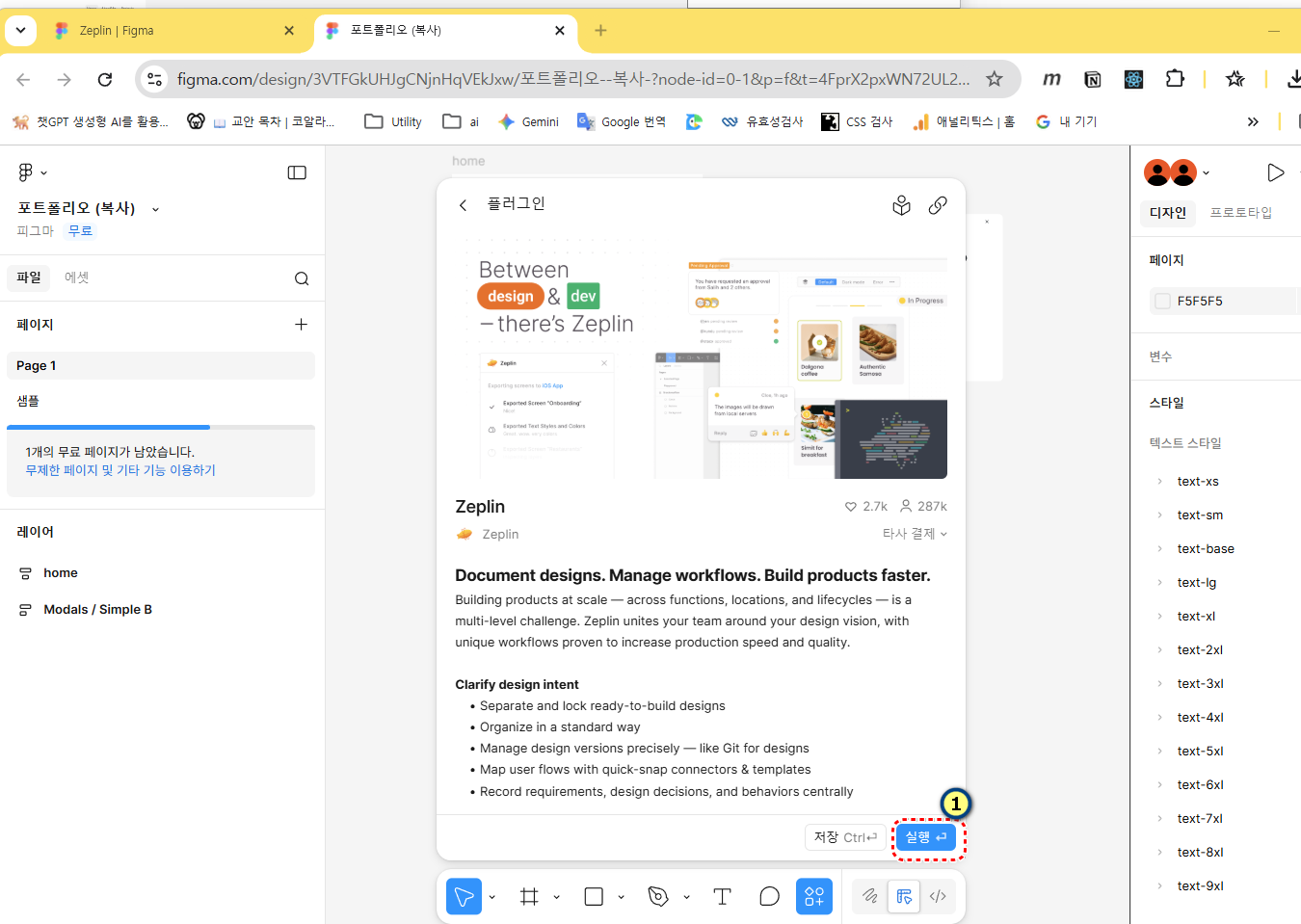Toggle the sidebar panel layout icon
Viewport: 1301px width, 924px height.
(x=297, y=172)
